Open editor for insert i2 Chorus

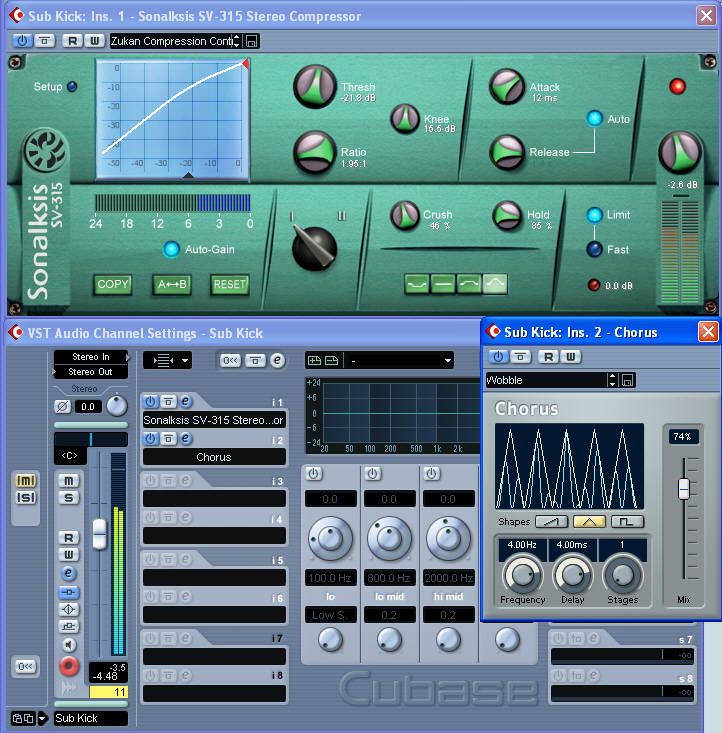pyautogui.click(x=186, y=438)
